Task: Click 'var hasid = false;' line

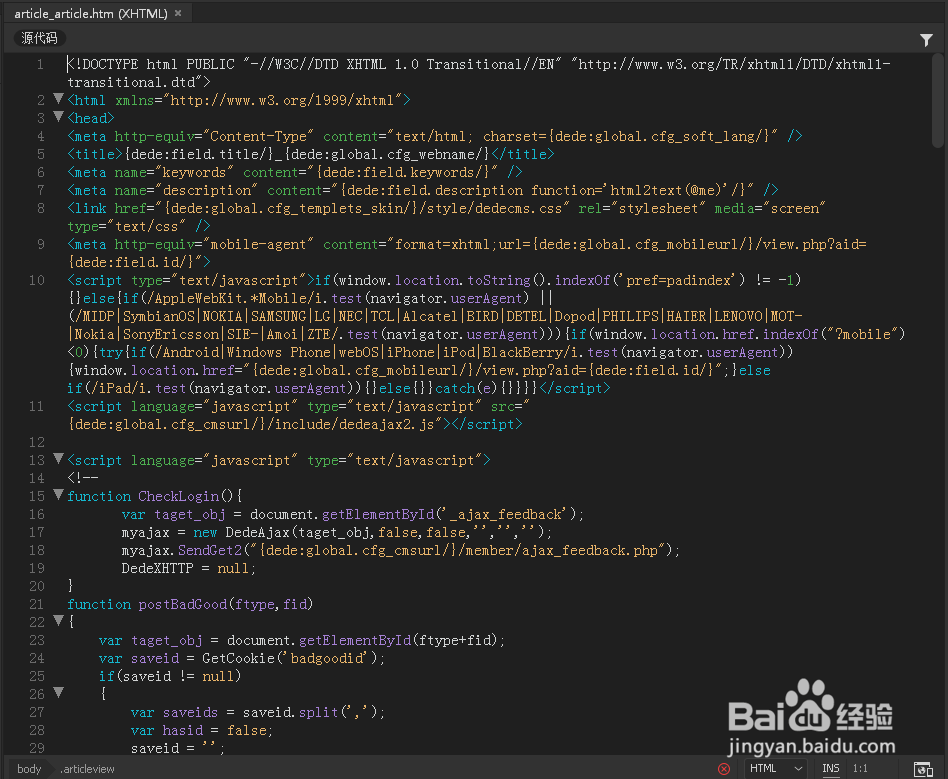Action: click(202, 731)
